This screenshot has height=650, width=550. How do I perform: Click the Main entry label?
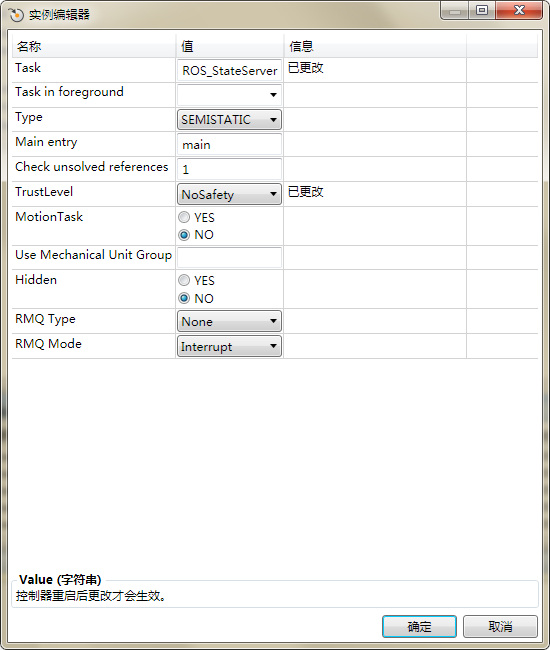point(46,142)
